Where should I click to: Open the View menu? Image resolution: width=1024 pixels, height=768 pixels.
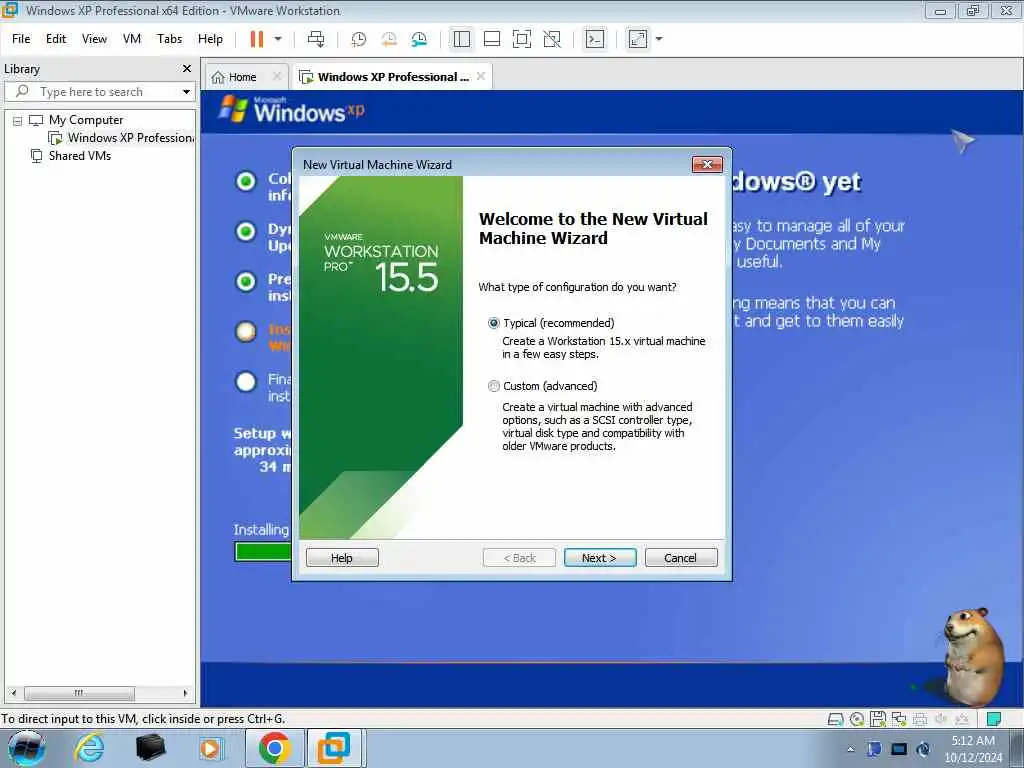point(94,39)
